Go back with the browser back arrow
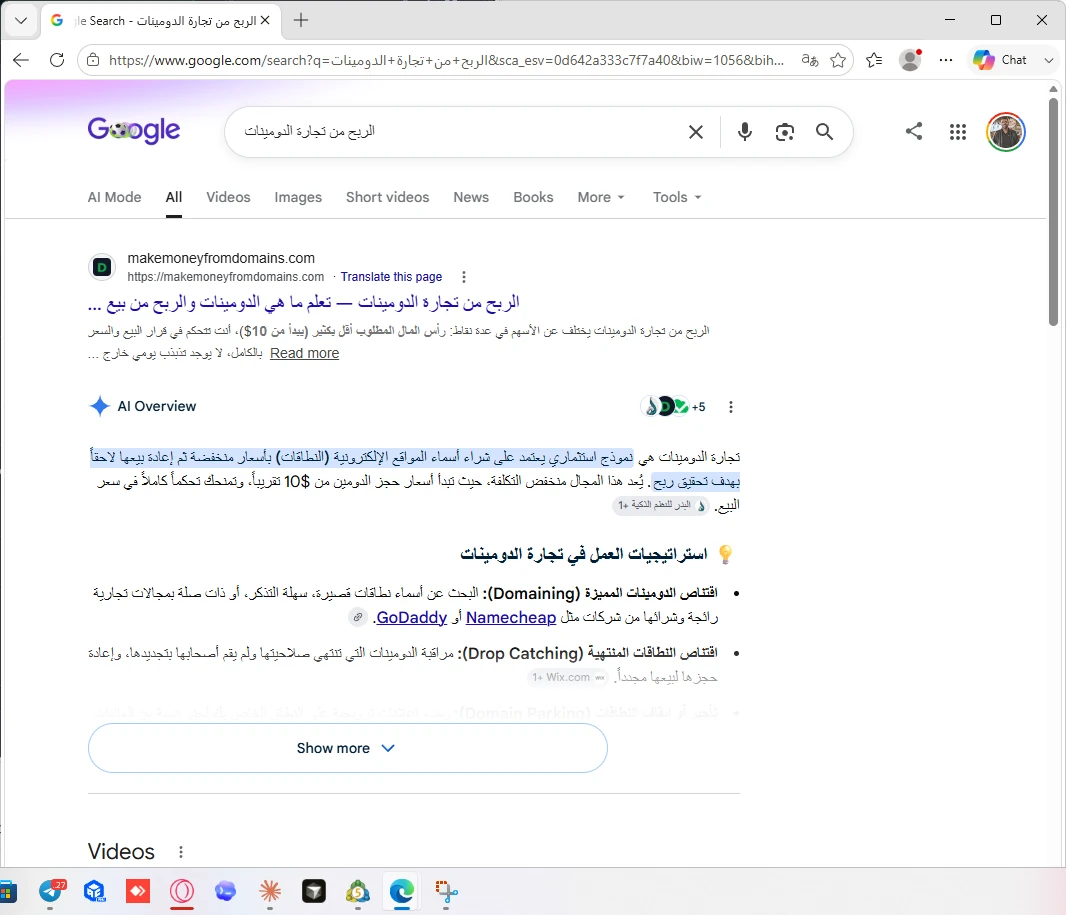Screen dimensions: 1066x915 [21, 60]
